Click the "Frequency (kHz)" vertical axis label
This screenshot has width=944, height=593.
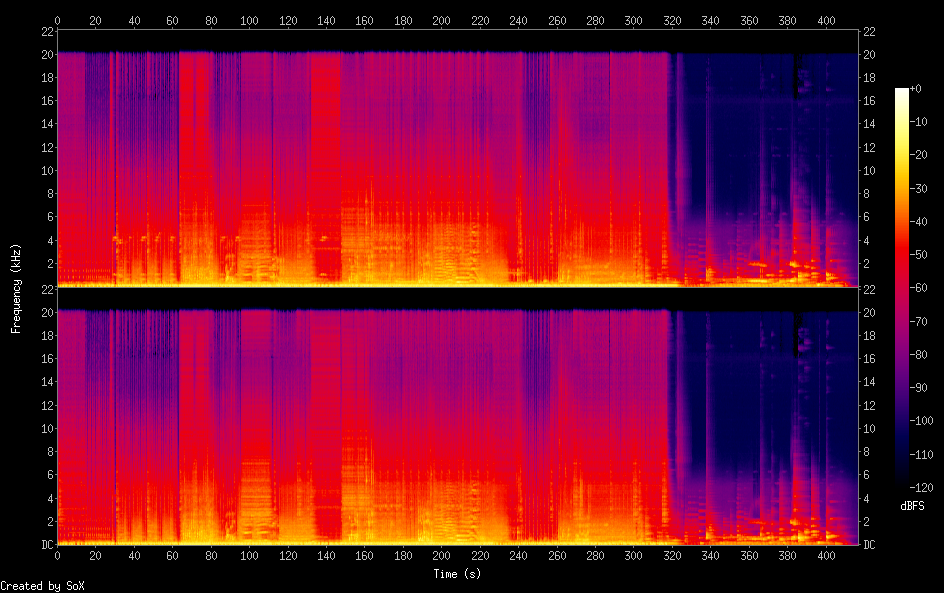[16, 288]
